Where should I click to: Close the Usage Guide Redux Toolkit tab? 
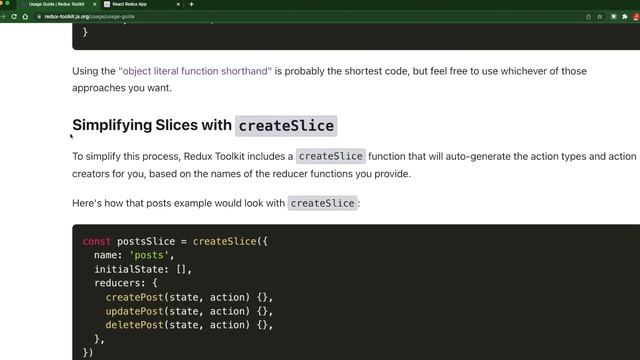(x=95, y=4)
